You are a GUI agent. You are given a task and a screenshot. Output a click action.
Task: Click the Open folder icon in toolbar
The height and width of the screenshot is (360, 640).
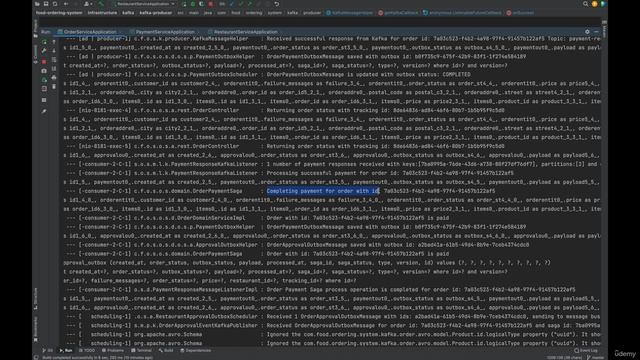pyautogui.click(x=37, y=4)
